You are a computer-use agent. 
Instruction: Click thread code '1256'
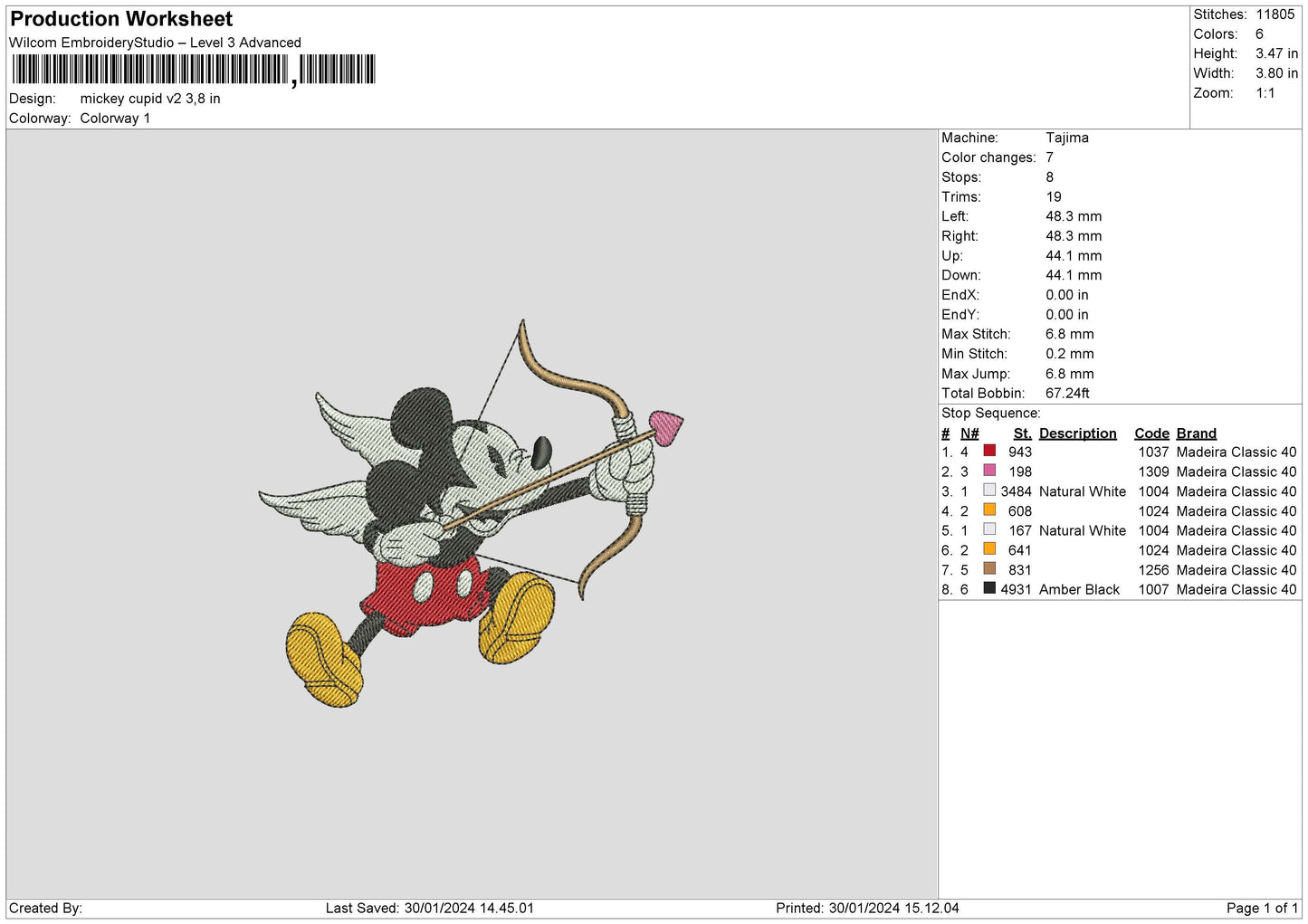coord(1154,570)
